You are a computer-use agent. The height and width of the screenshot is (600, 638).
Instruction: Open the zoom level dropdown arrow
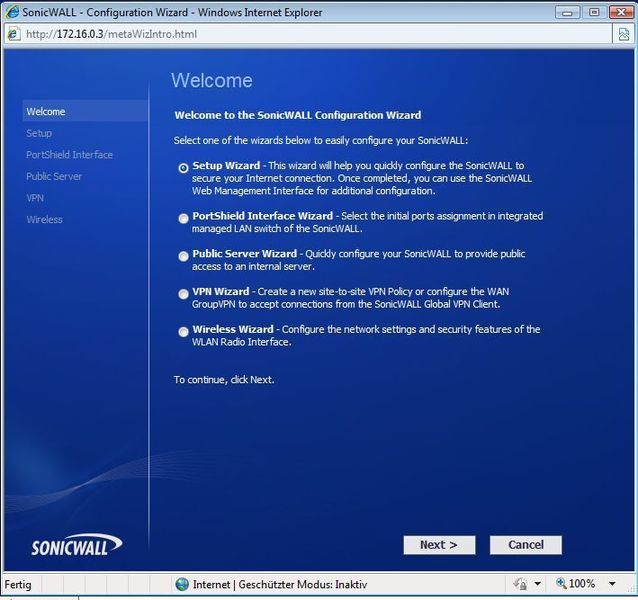pos(612,585)
